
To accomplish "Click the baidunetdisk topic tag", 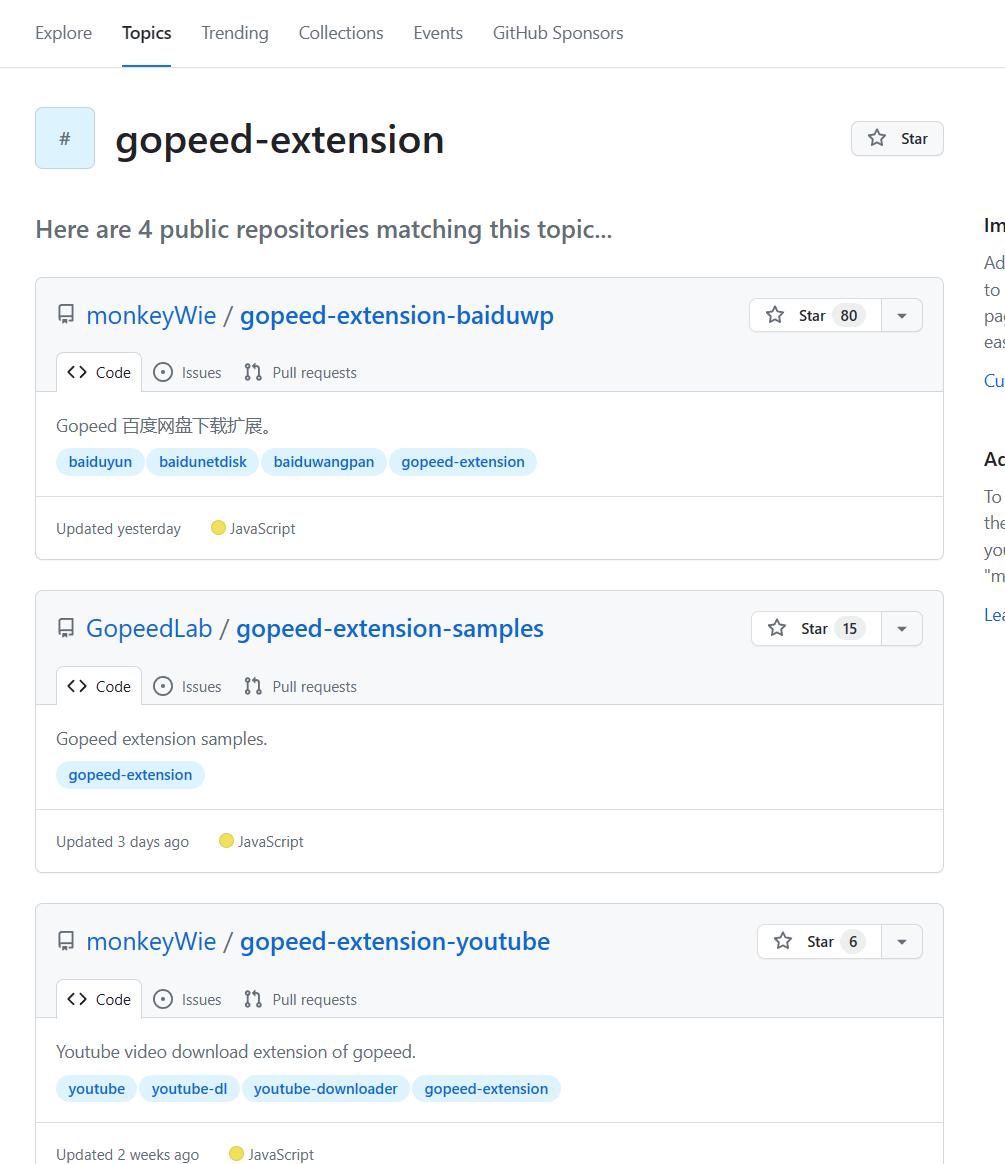I will [x=203, y=462].
